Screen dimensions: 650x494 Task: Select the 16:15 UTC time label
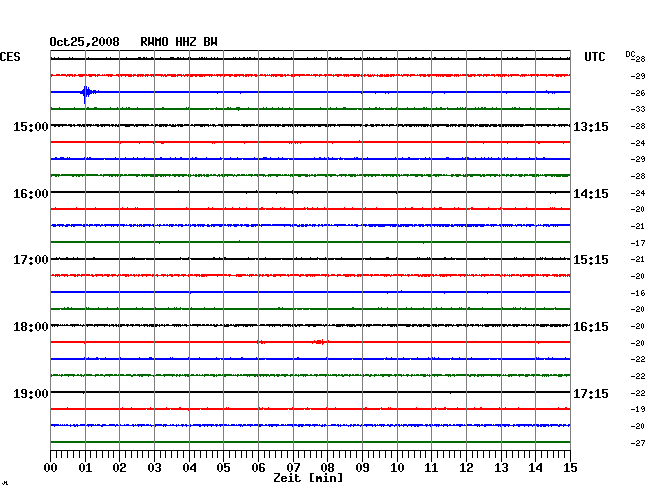[x=591, y=327]
